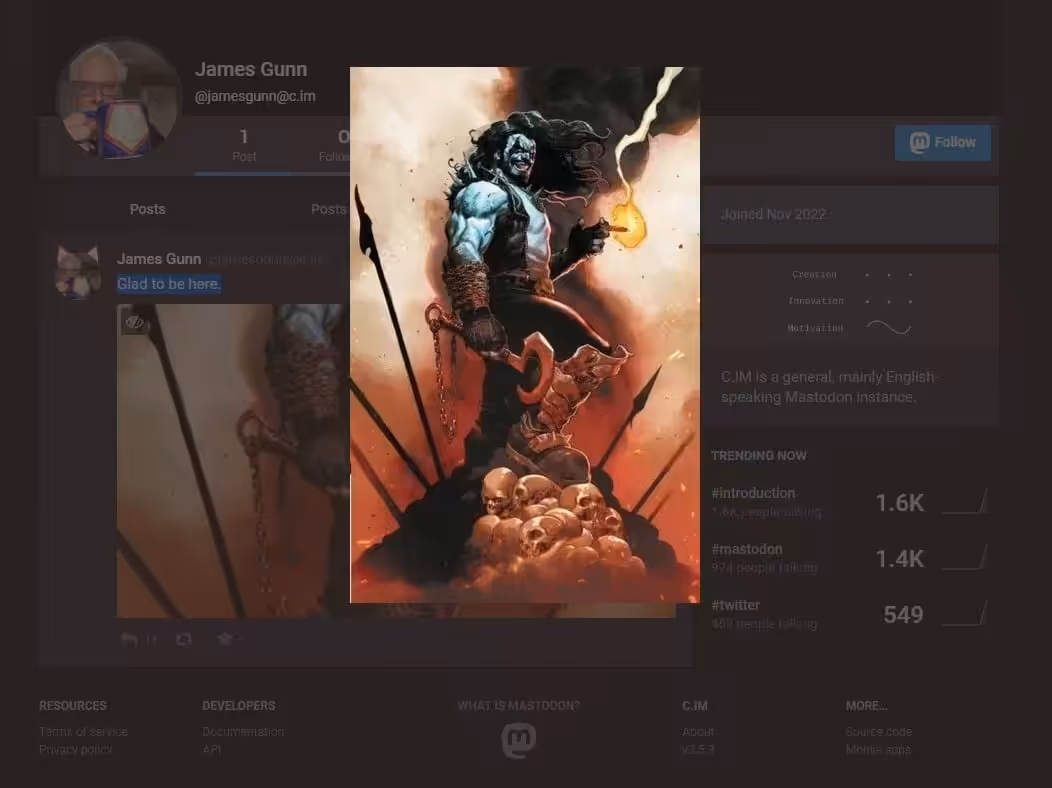Viewport: 1052px width, 788px height.
Task: Open the developers API link
Action: coord(211,750)
